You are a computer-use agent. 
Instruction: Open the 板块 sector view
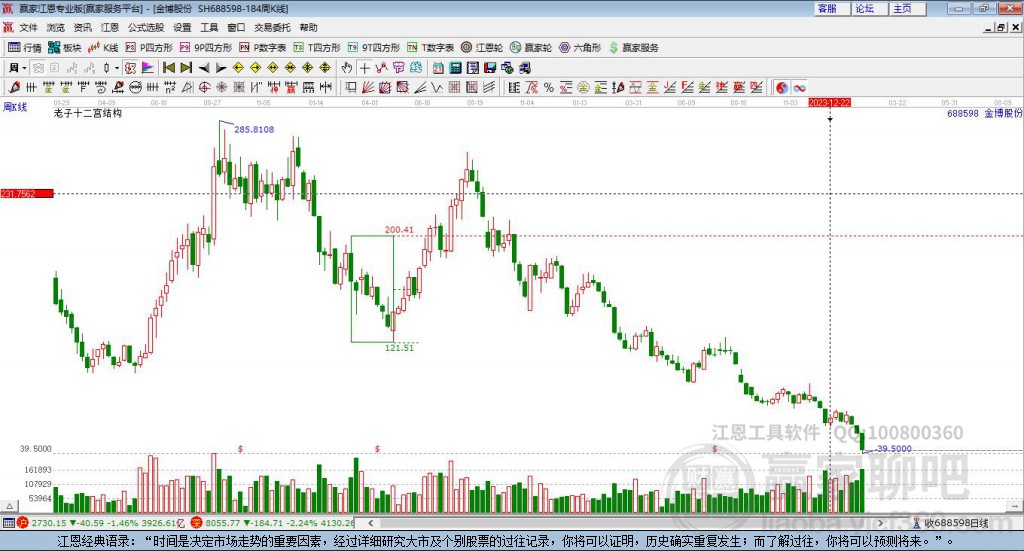coord(65,48)
